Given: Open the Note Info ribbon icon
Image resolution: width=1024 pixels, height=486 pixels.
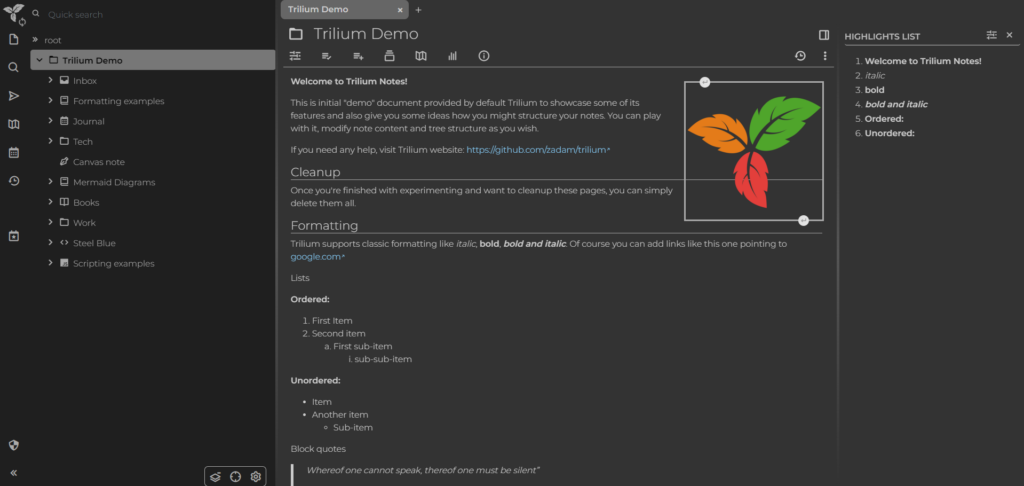Looking at the screenshot, I should click(x=484, y=56).
